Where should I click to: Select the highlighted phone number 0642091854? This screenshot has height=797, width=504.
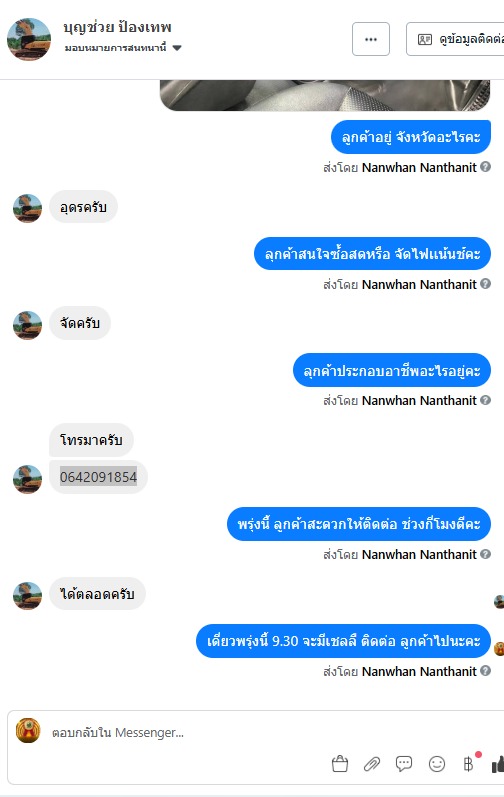pos(98,477)
